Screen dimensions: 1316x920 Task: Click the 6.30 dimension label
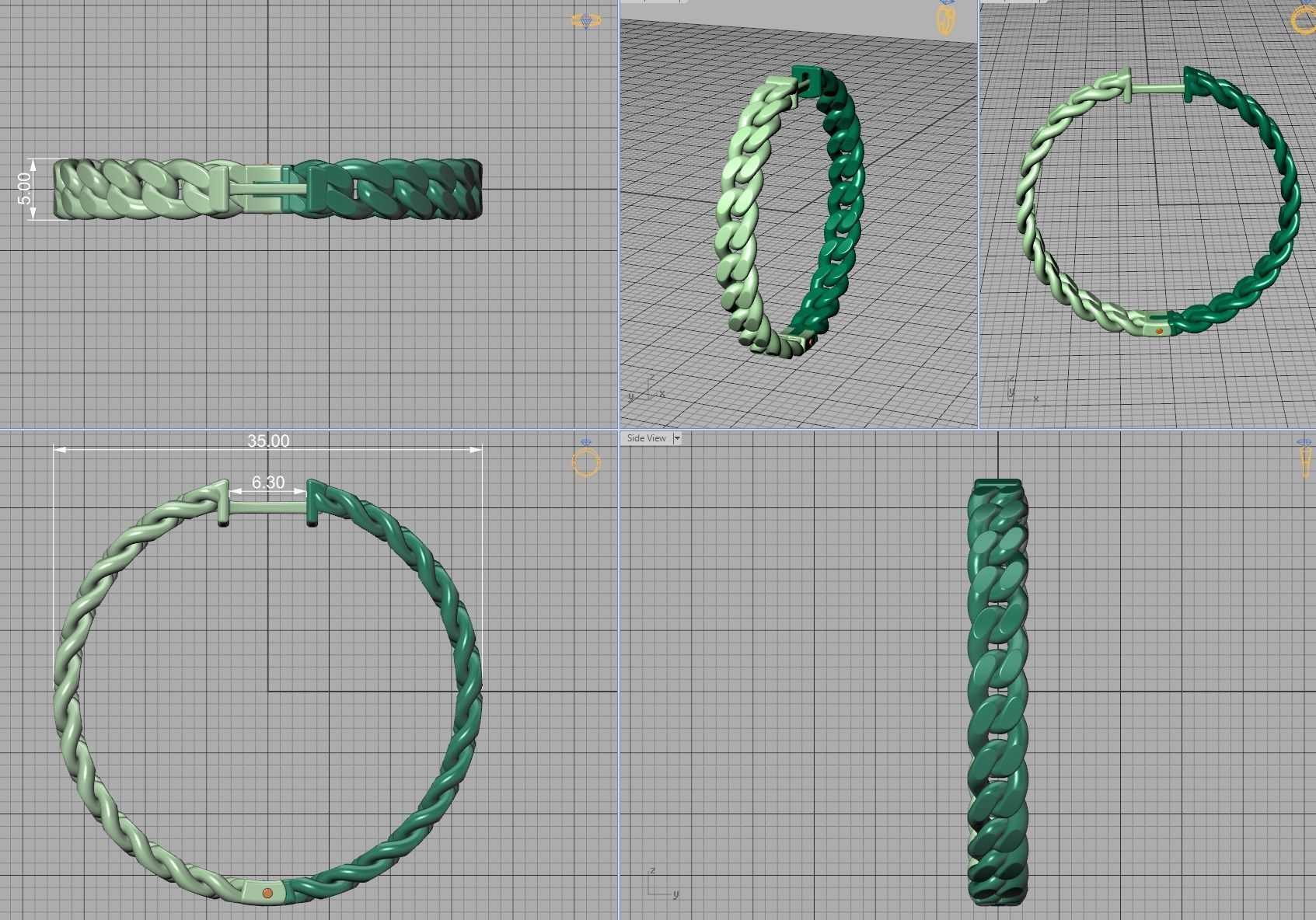(x=267, y=483)
